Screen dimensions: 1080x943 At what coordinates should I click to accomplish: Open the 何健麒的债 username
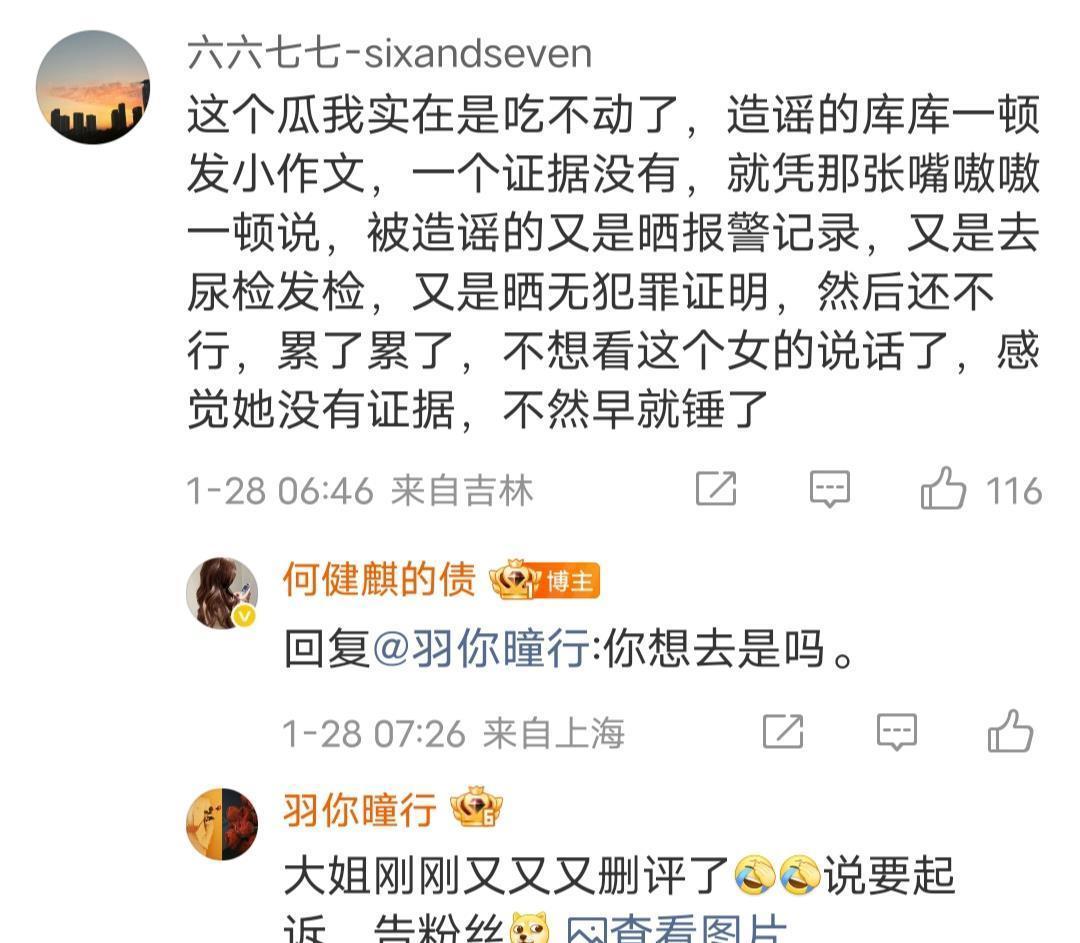coord(379,579)
